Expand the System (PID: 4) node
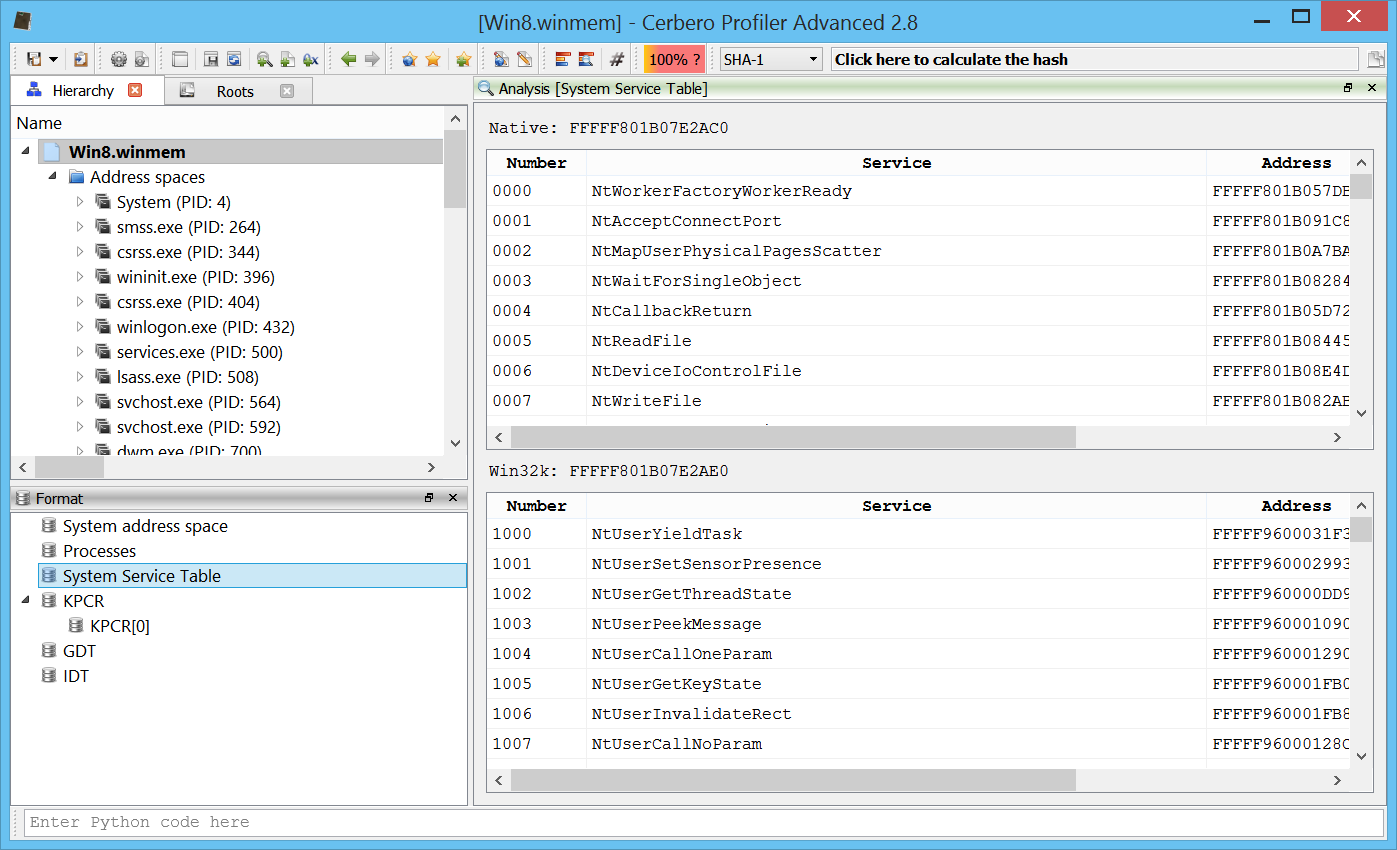 tap(81, 202)
